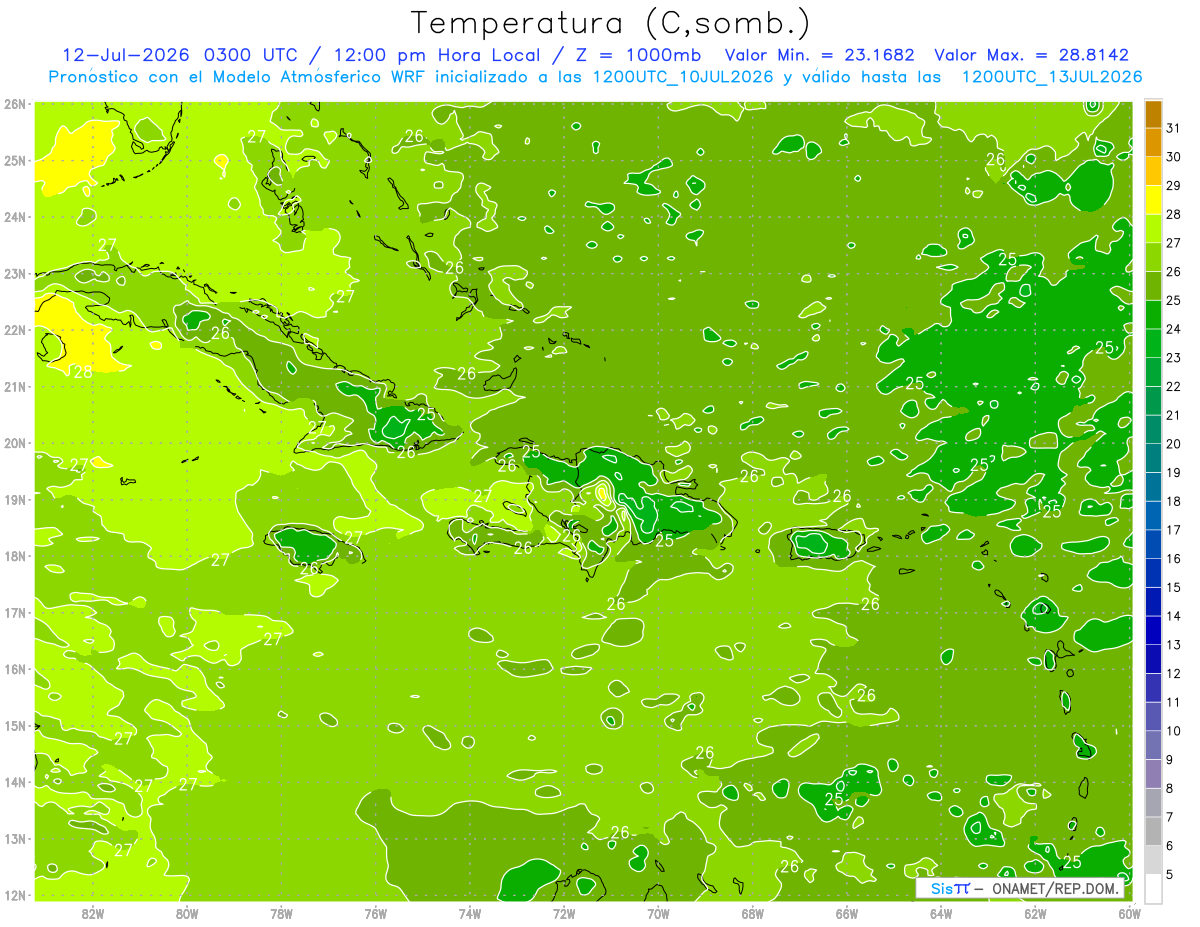
Task: Select the 72W longitude axis label
Action: pos(564,912)
